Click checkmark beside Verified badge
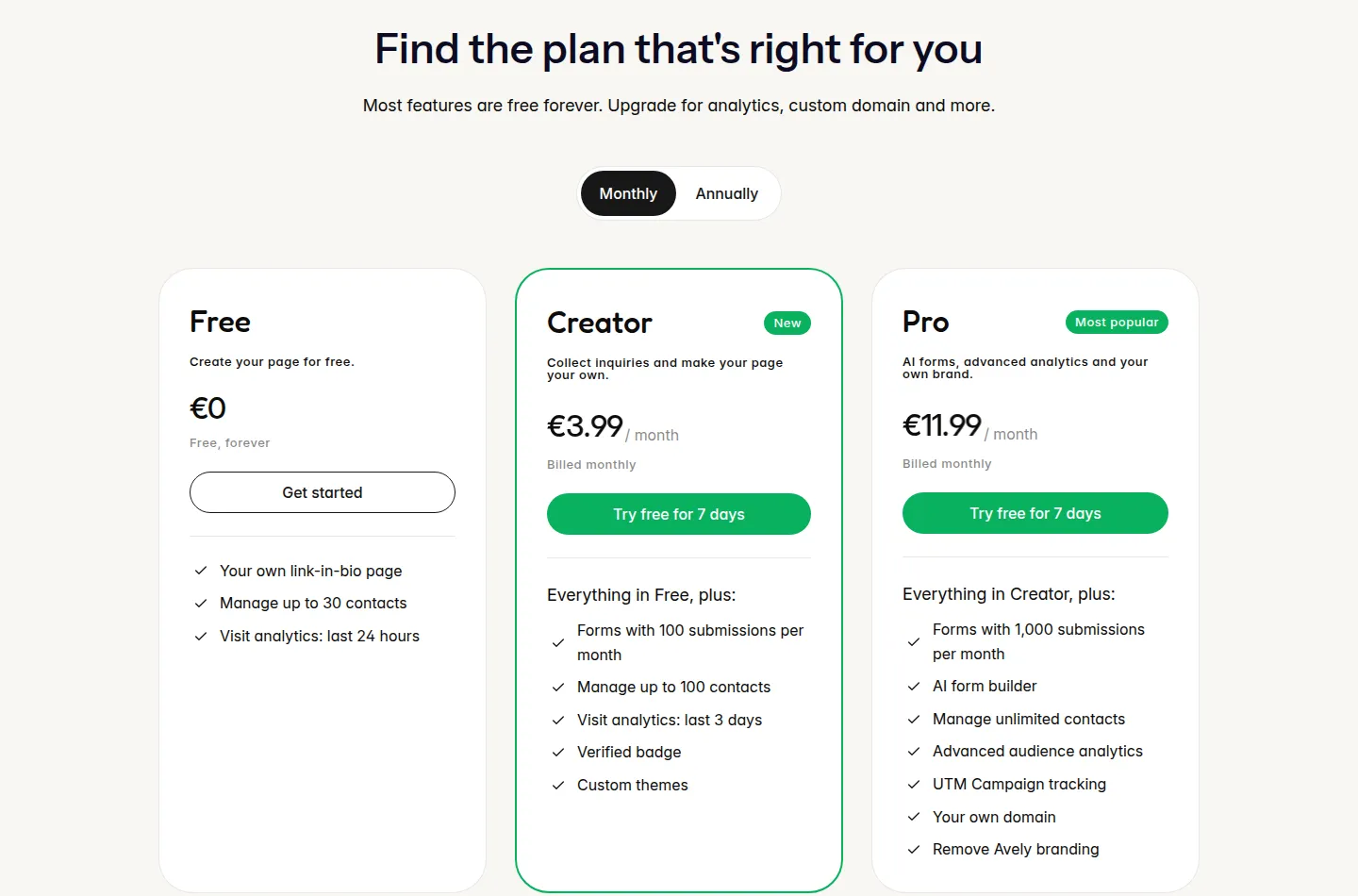The width and height of the screenshot is (1358, 896). [x=558, y=753]
